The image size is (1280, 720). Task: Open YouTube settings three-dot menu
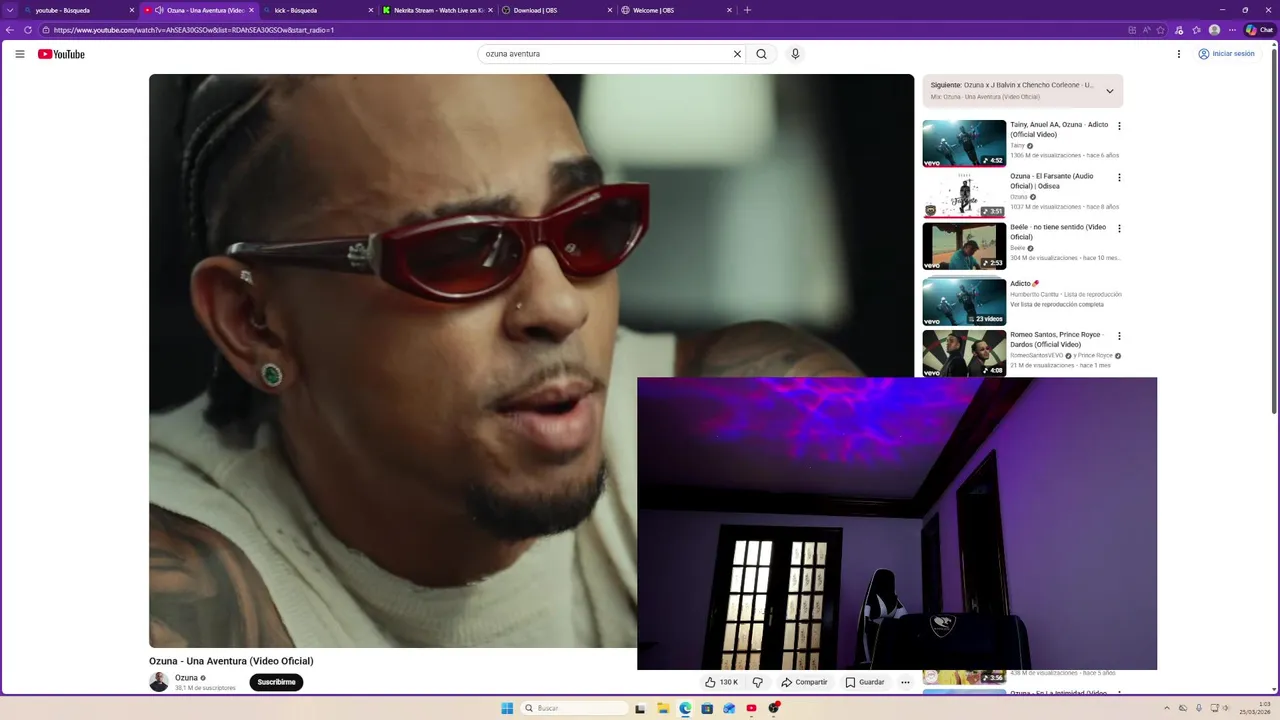pos(1179,54)
